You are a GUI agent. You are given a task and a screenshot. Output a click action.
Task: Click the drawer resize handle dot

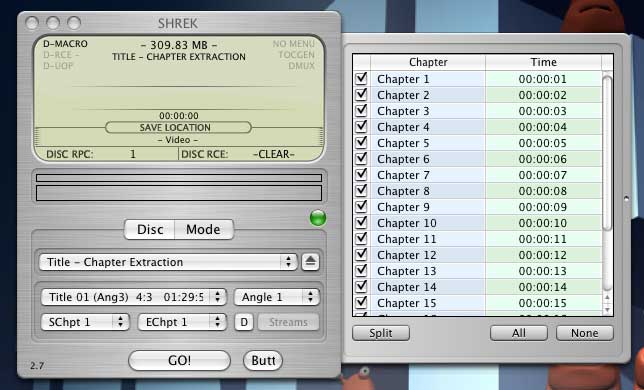coord(626,199)
